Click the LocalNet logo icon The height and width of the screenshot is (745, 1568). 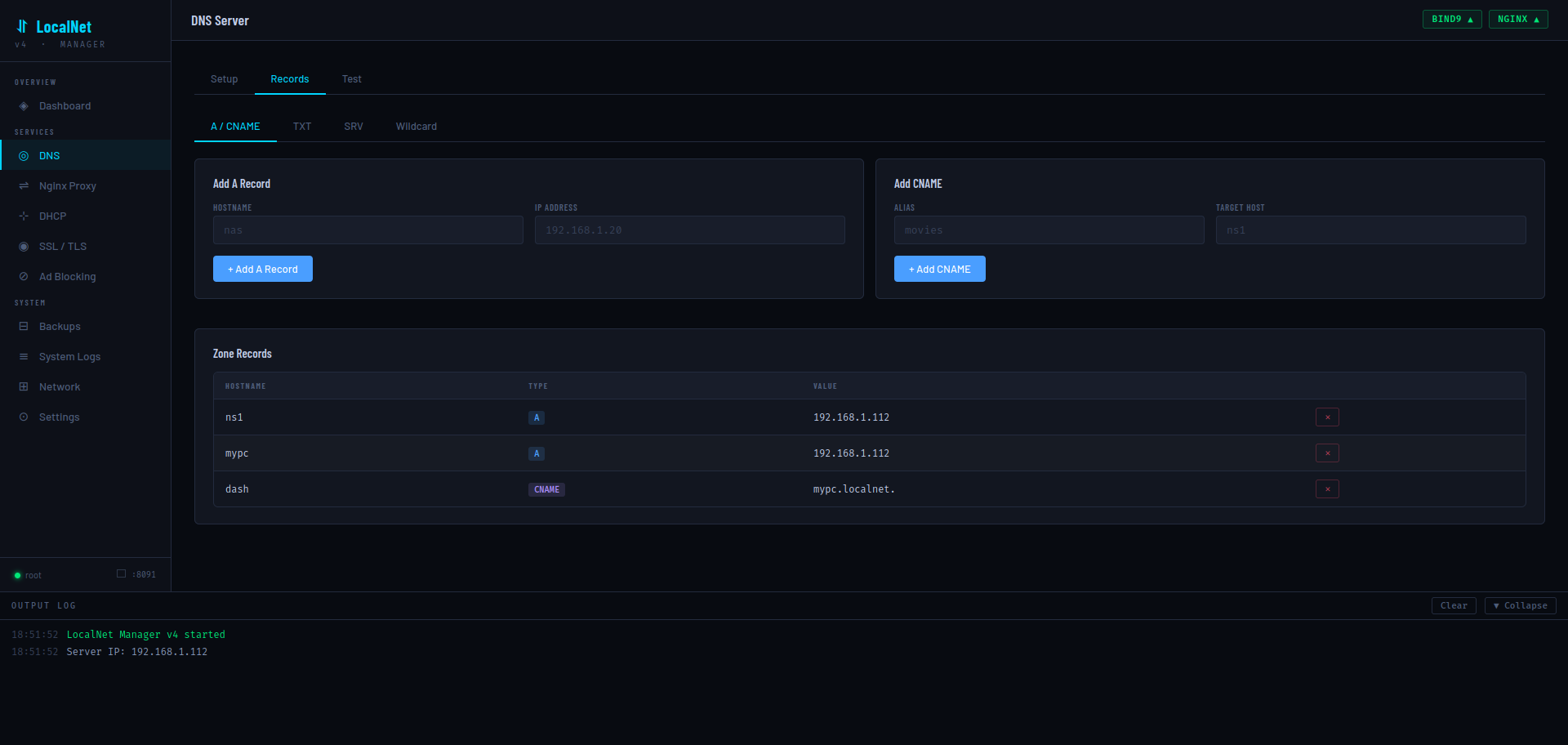pyautogui.click(x=22, y=26)
